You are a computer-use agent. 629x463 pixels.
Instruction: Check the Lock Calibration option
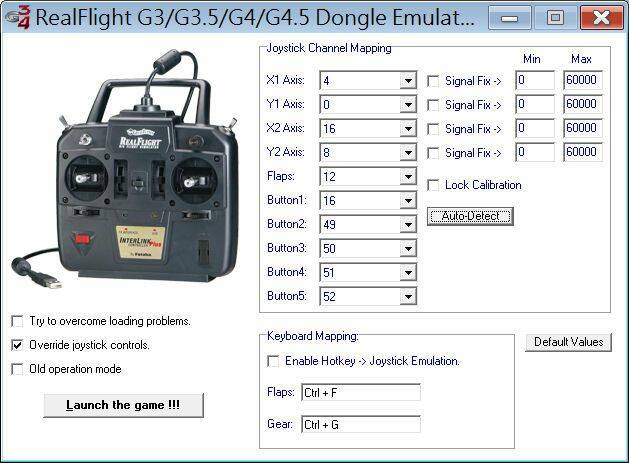pyautogui.click(x=433, y=185)
